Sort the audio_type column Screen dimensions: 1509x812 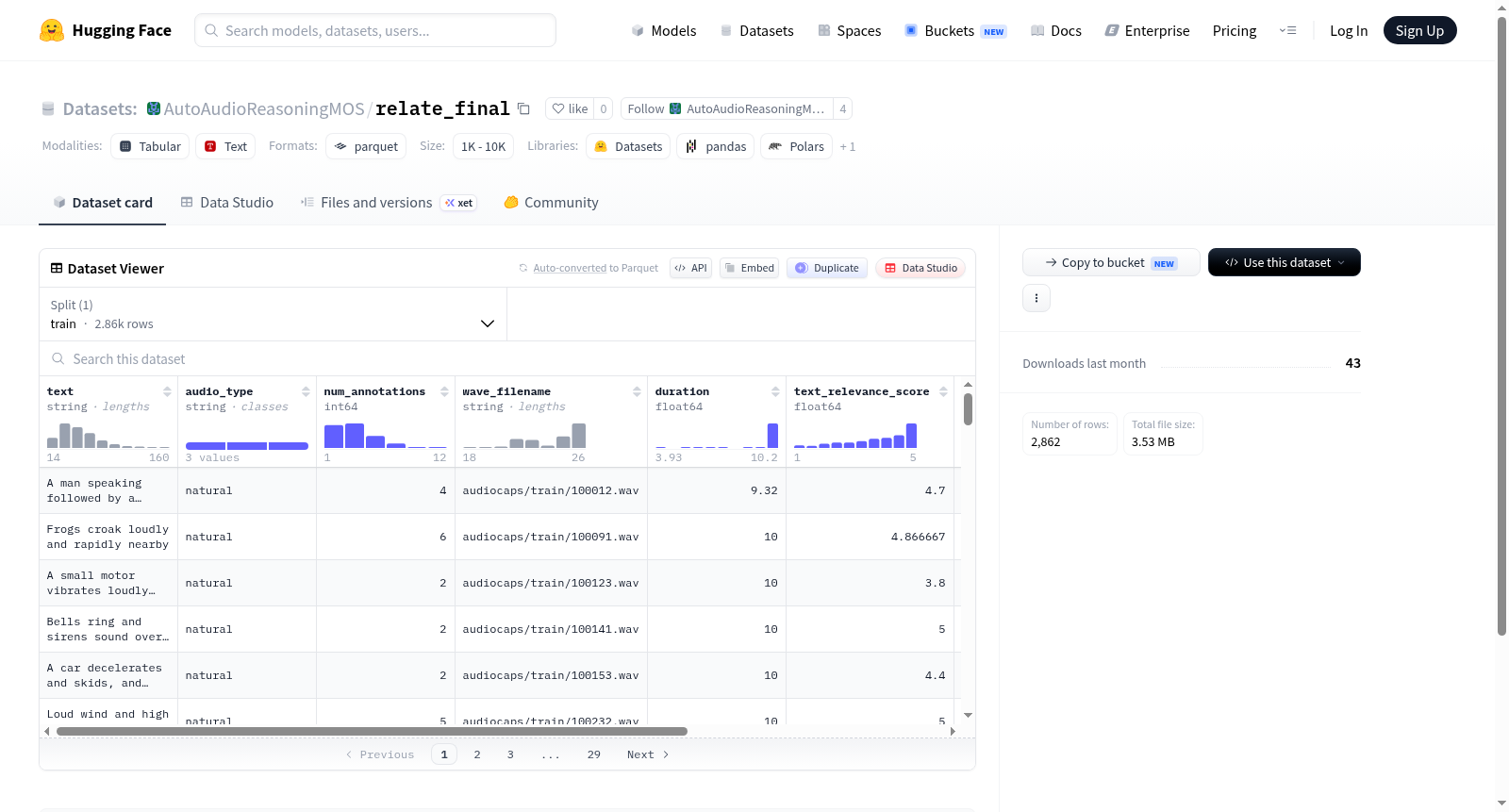tap(306, 391)
